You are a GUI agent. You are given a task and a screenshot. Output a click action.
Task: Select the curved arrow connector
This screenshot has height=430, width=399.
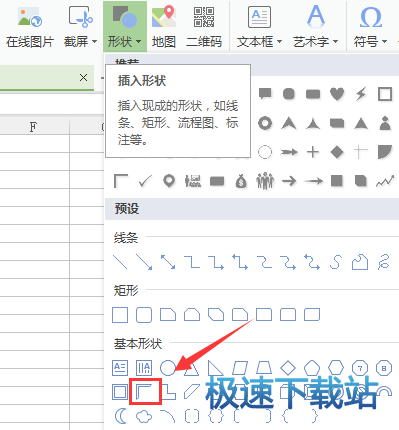point(288,262)
